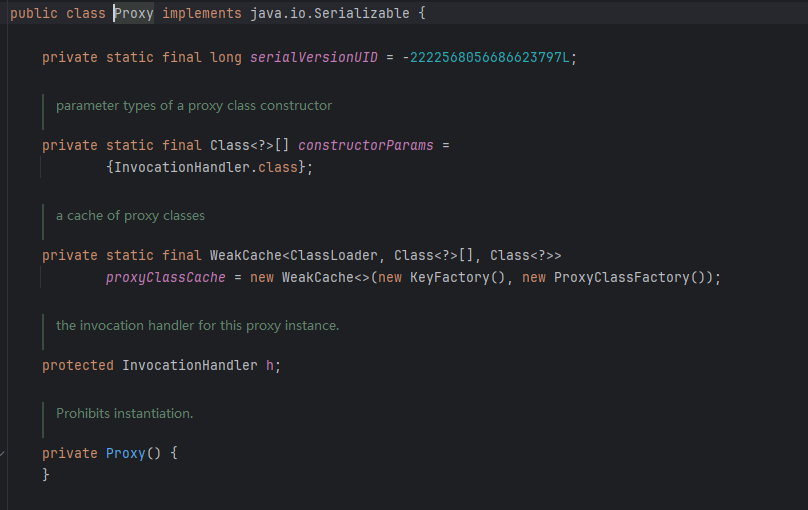Click the field name h after InvocationHandler
The width and height of the screenshot is (808, 510).
pyautogui.click(x=270, y=366)
